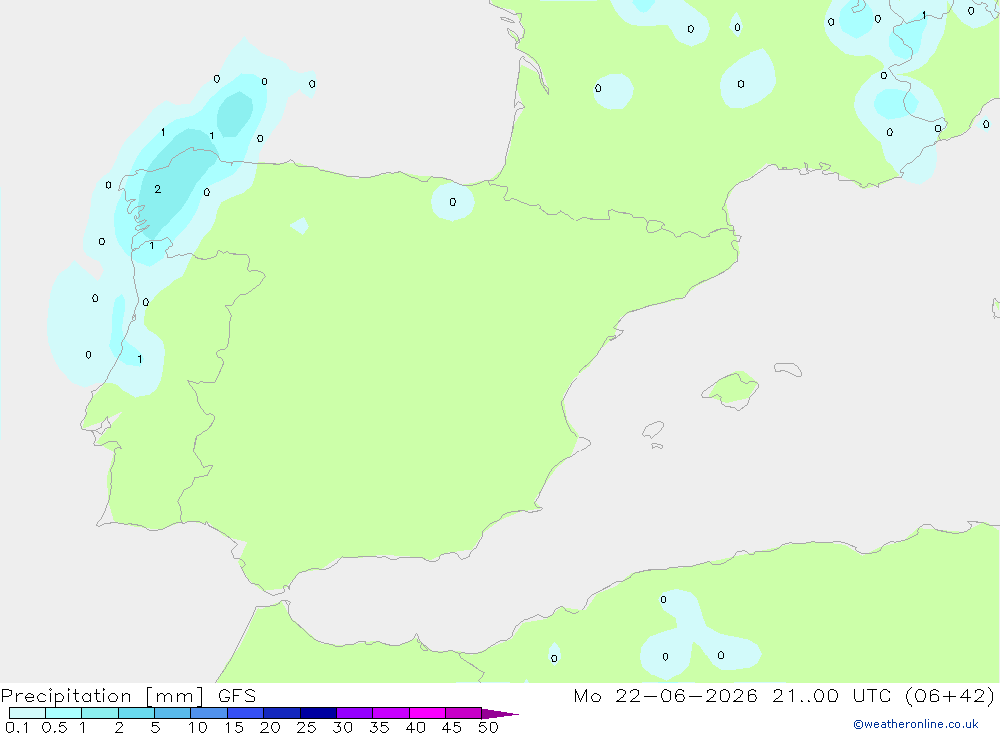Click the weatheronline.co.uk copyright link
This screenshot has height=733, width=1000.
click(916, 724)
